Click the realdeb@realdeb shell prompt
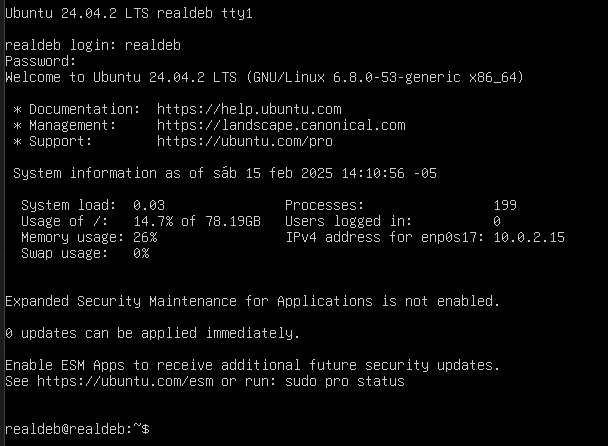Image resolution: width=608 pixels, height=446 pixels. (77, 429)
